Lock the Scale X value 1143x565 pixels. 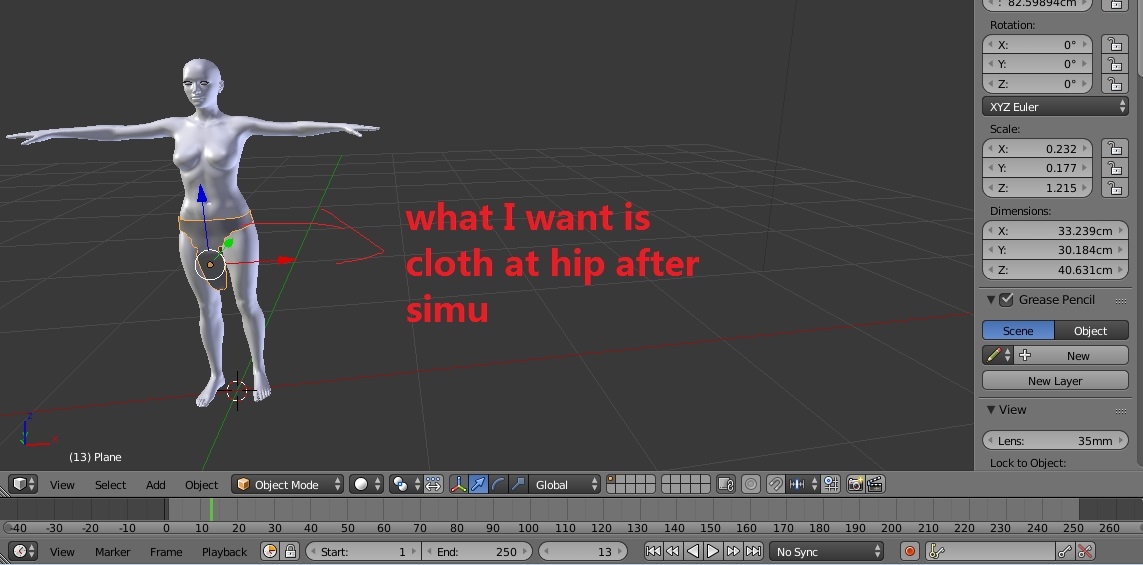point(1115,148)
